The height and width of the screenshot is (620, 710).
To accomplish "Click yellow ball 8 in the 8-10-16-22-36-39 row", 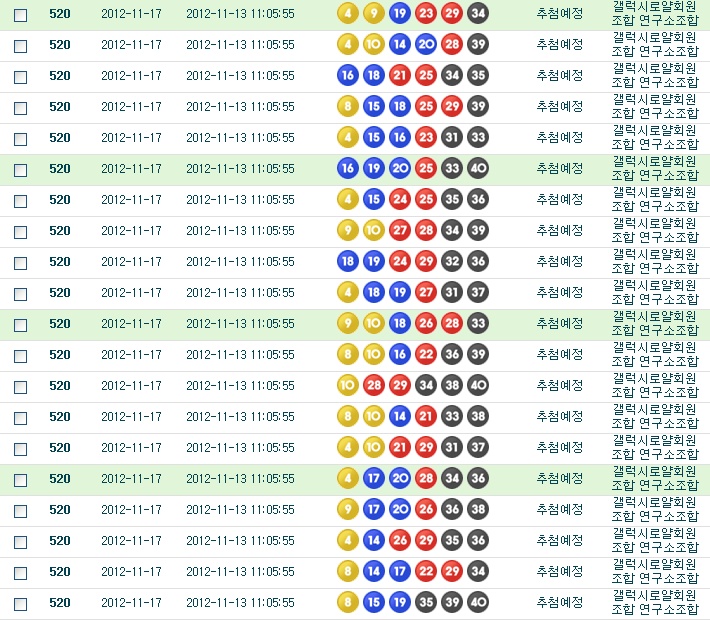I will (347, 354).
